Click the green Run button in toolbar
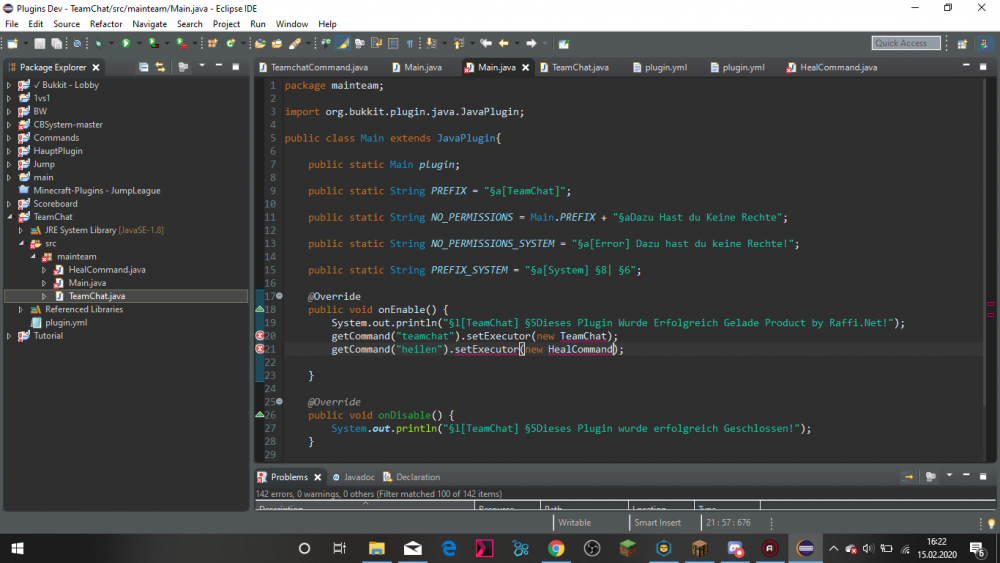This screenshot has height=563, width=1000. (126, 43)
